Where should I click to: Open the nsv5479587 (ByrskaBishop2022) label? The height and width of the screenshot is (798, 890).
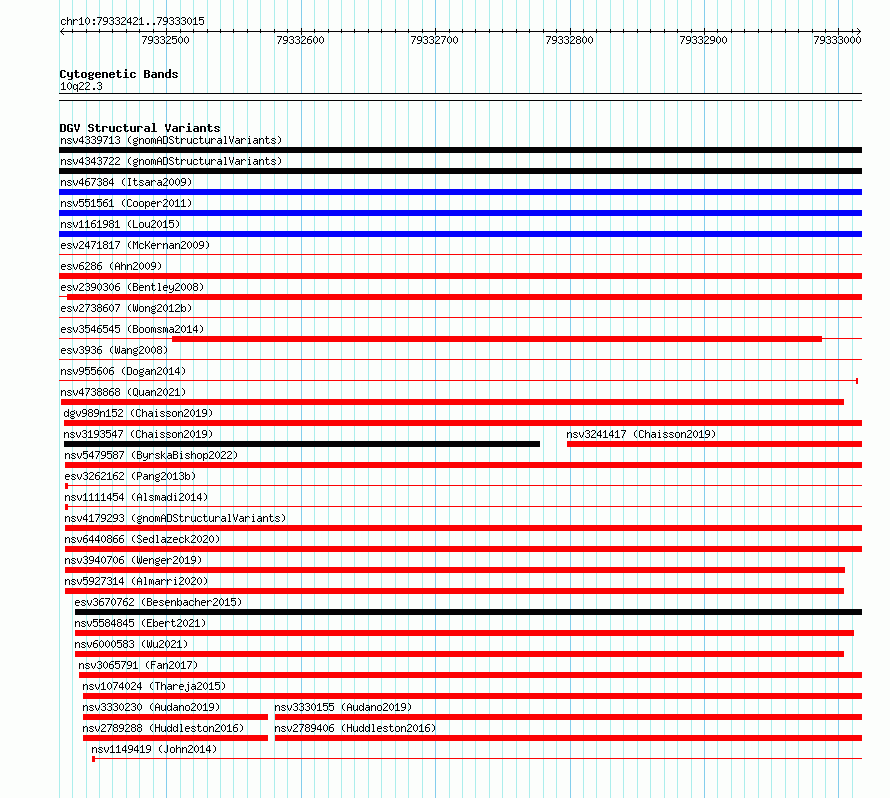[151, 455]
